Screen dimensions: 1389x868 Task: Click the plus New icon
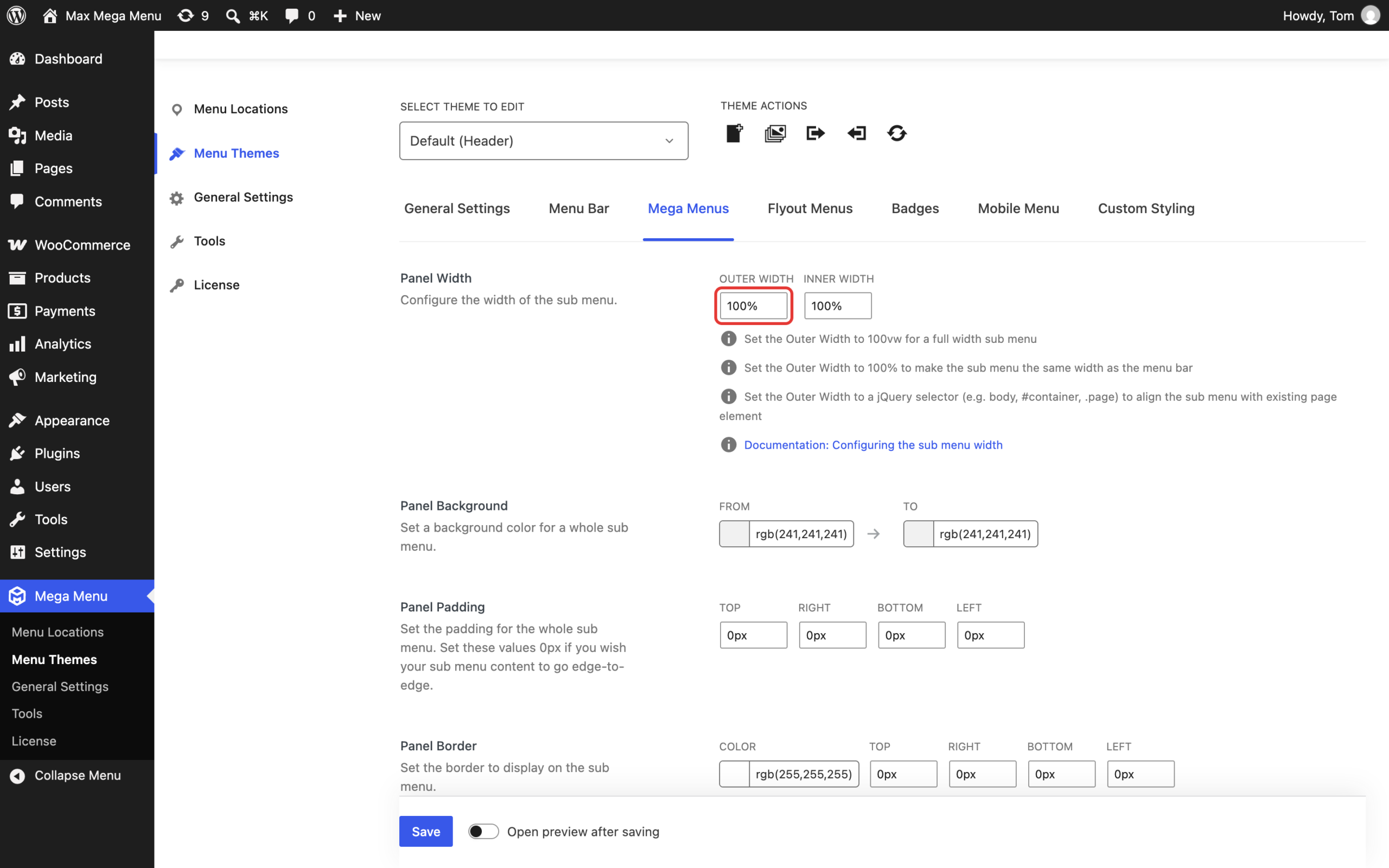(340, 16)
